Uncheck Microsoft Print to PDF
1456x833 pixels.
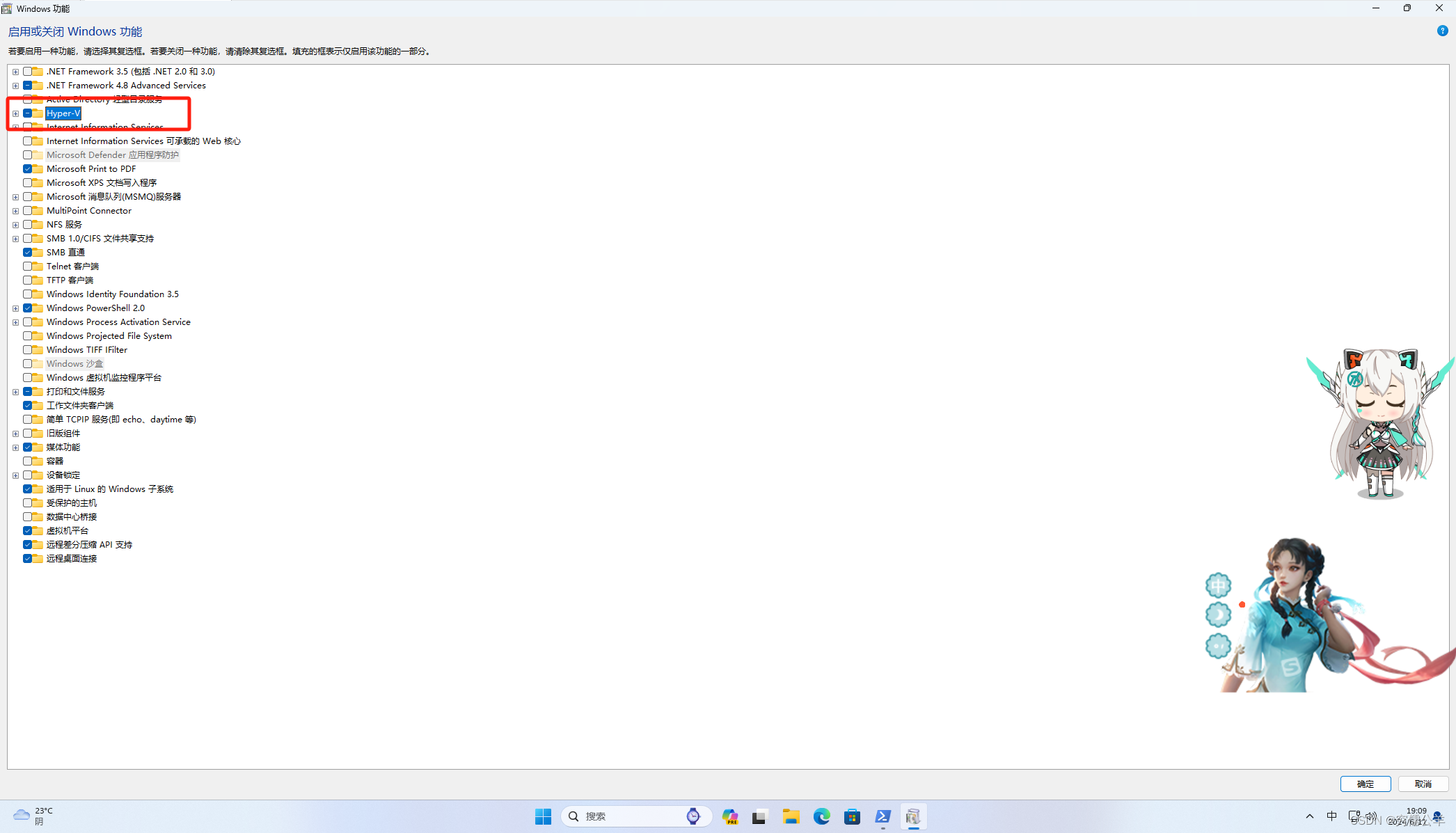click(28, 169)
